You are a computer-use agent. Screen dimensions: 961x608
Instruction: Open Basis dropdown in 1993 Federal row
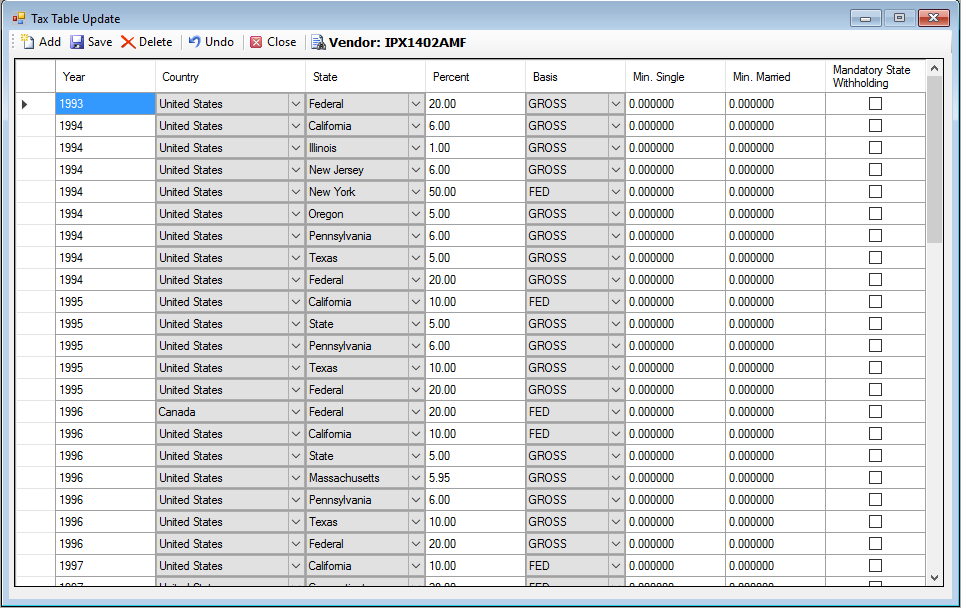click(615, 104)
